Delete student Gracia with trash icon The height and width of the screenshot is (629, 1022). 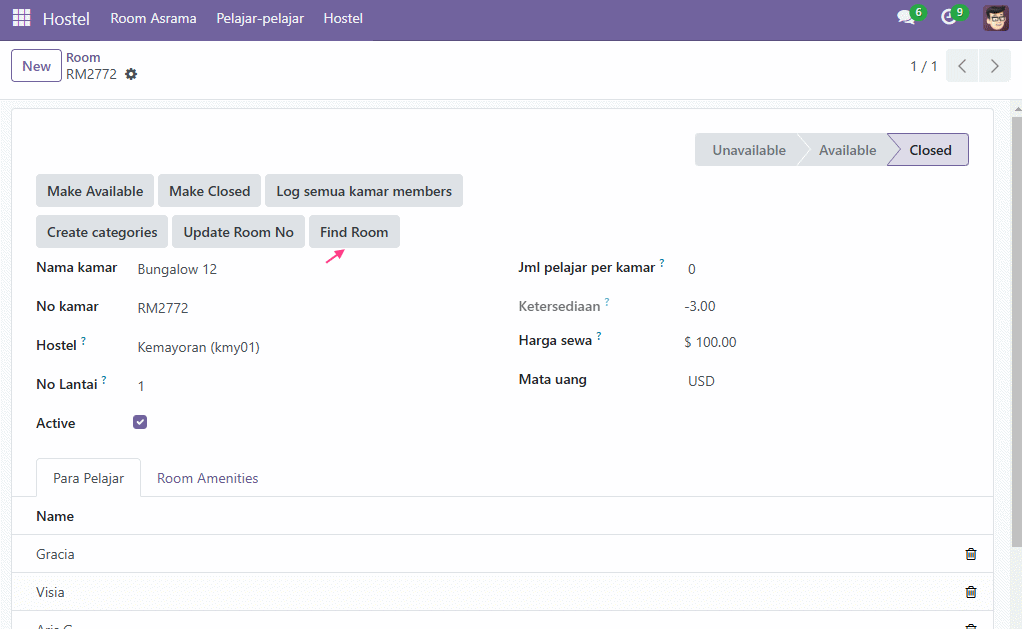tap(971, 554)
